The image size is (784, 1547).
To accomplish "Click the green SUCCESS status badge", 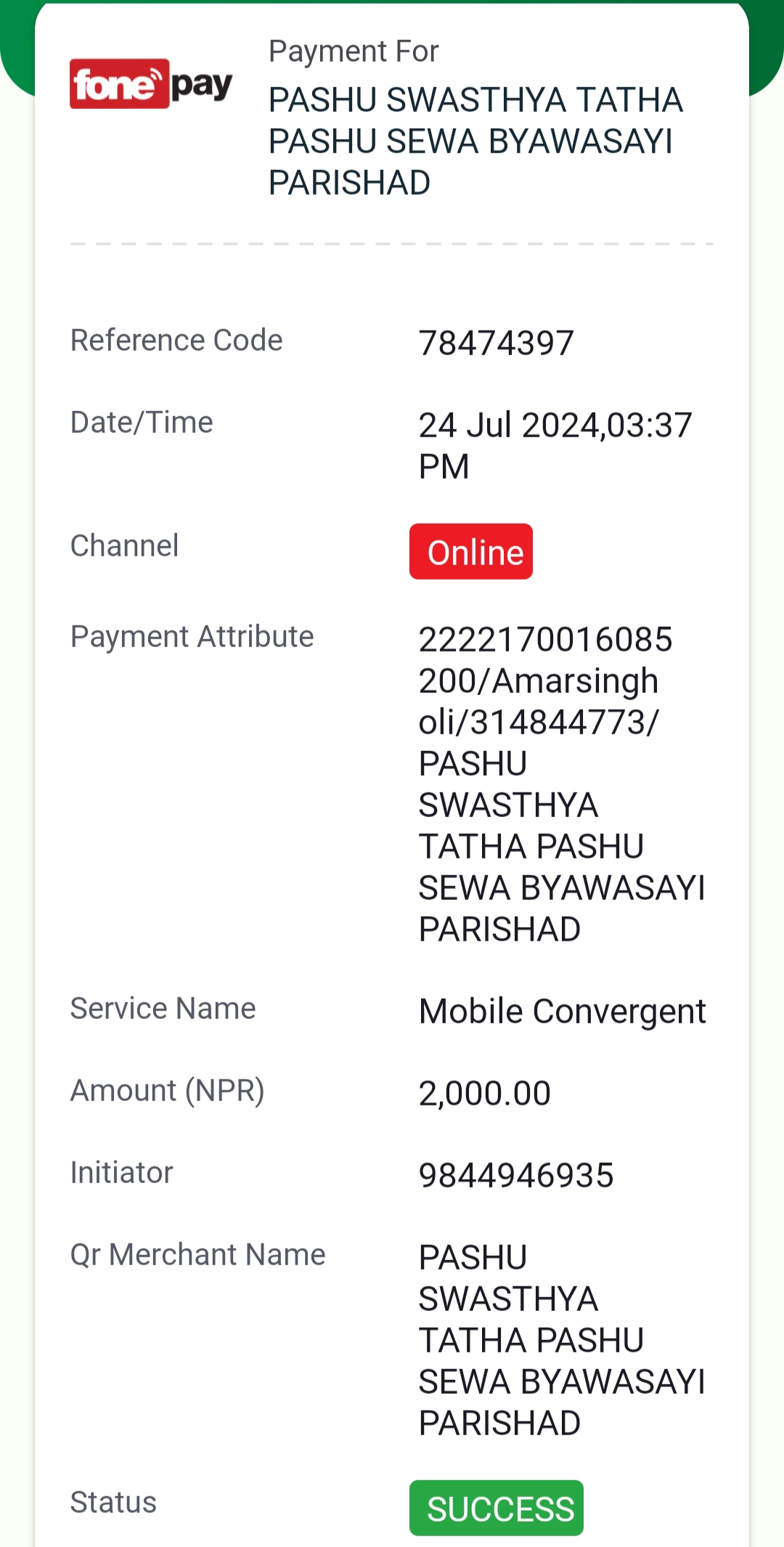I will [497, 1508].
